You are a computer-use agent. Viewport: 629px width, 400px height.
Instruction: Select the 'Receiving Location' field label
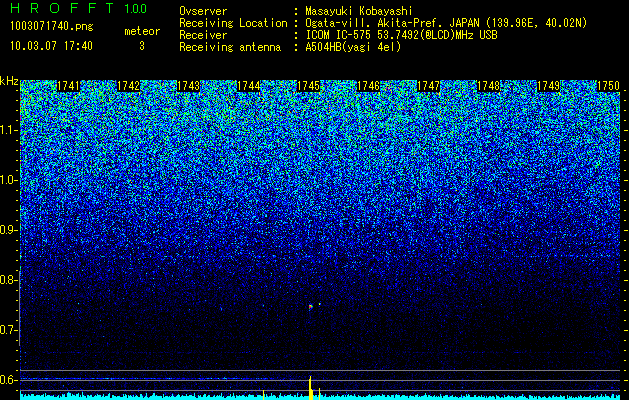coord(233,23)
